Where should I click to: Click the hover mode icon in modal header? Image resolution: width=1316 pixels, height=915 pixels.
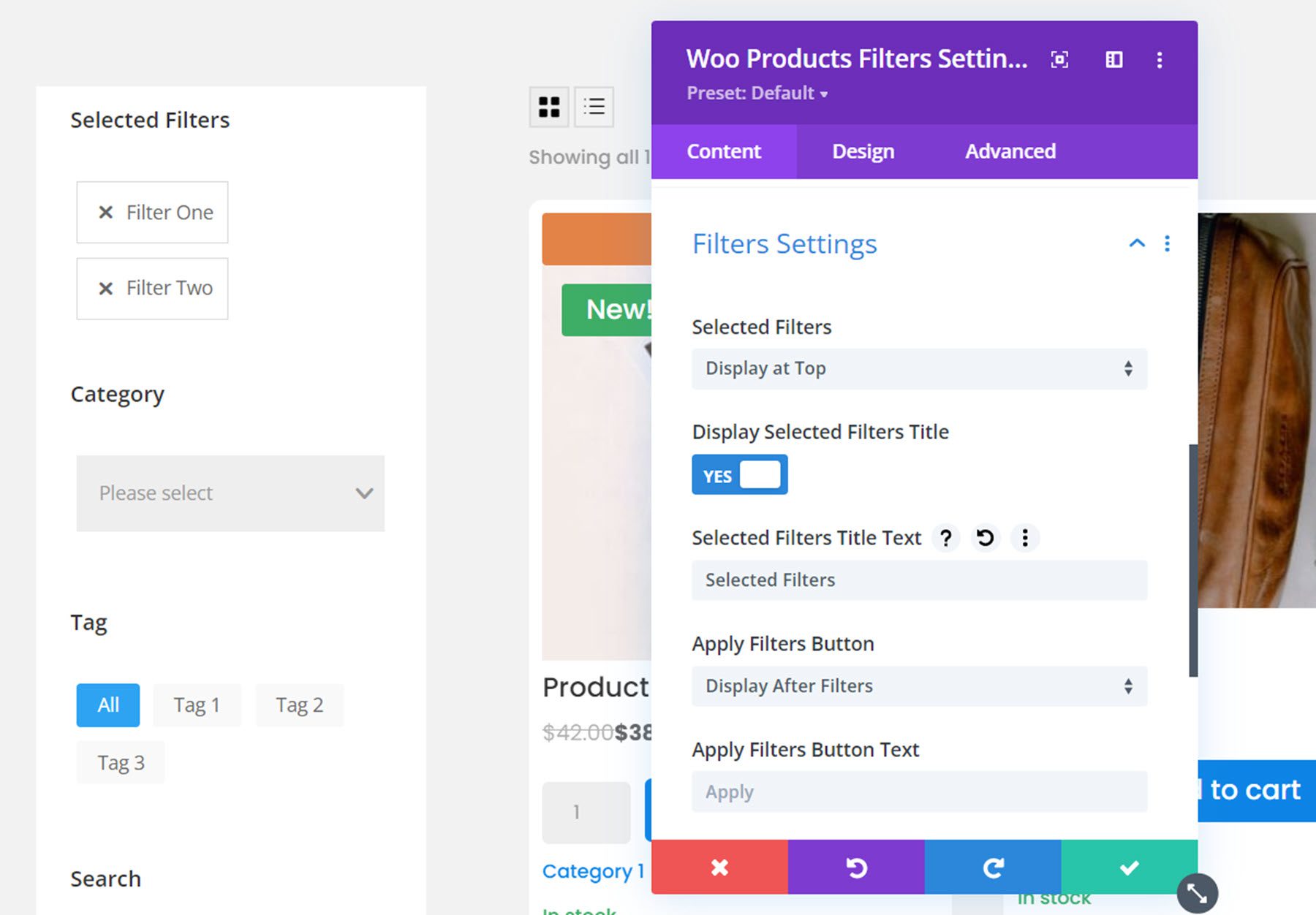tap(1059, 60)
